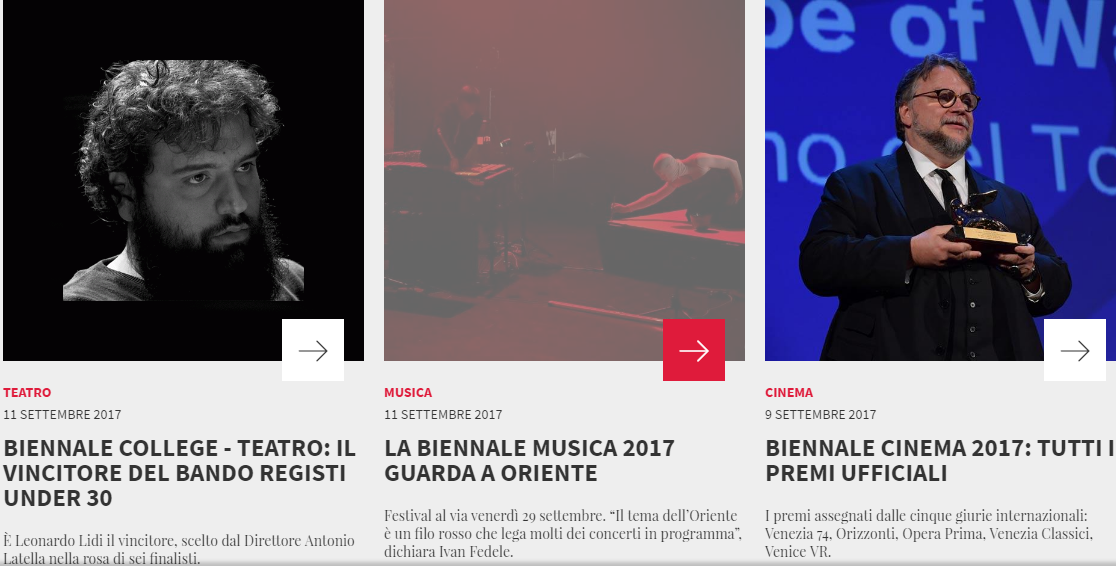Click the 9 Settembre 2017 date
Screen dimensions: 1116x566
tap(821, 414)
